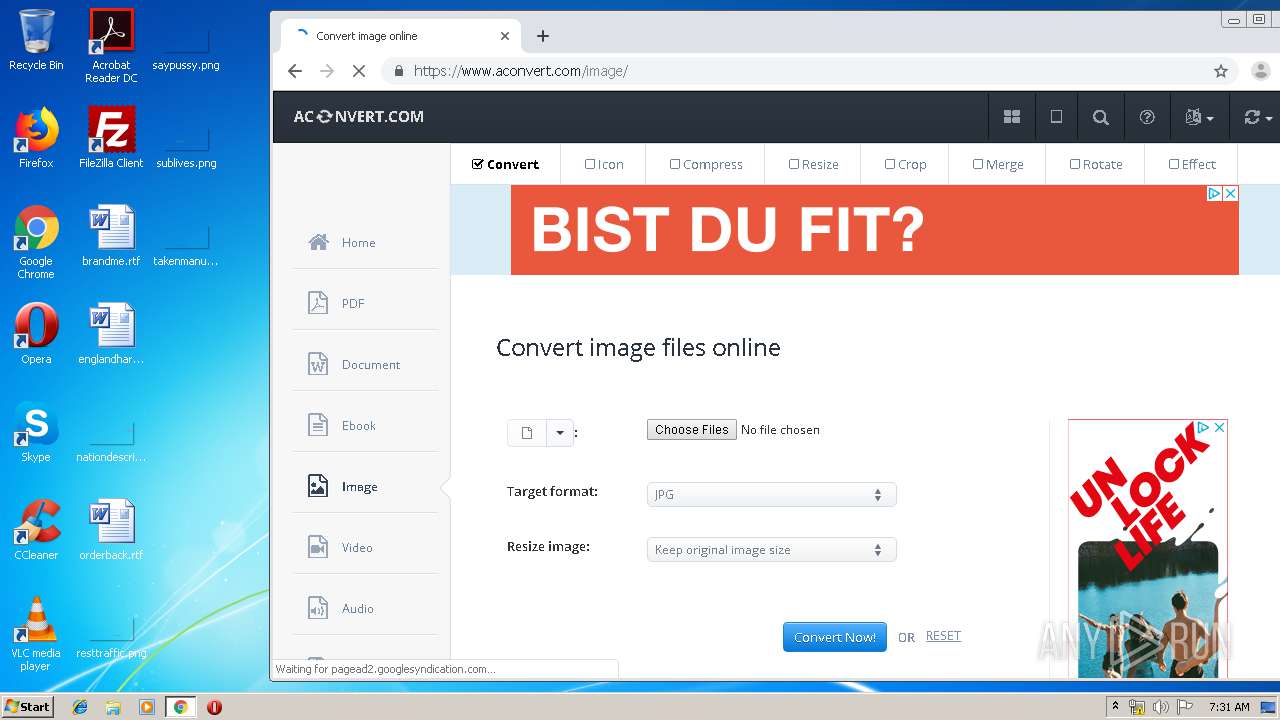Expand the file source dropdown arrow

pos(560,432)
